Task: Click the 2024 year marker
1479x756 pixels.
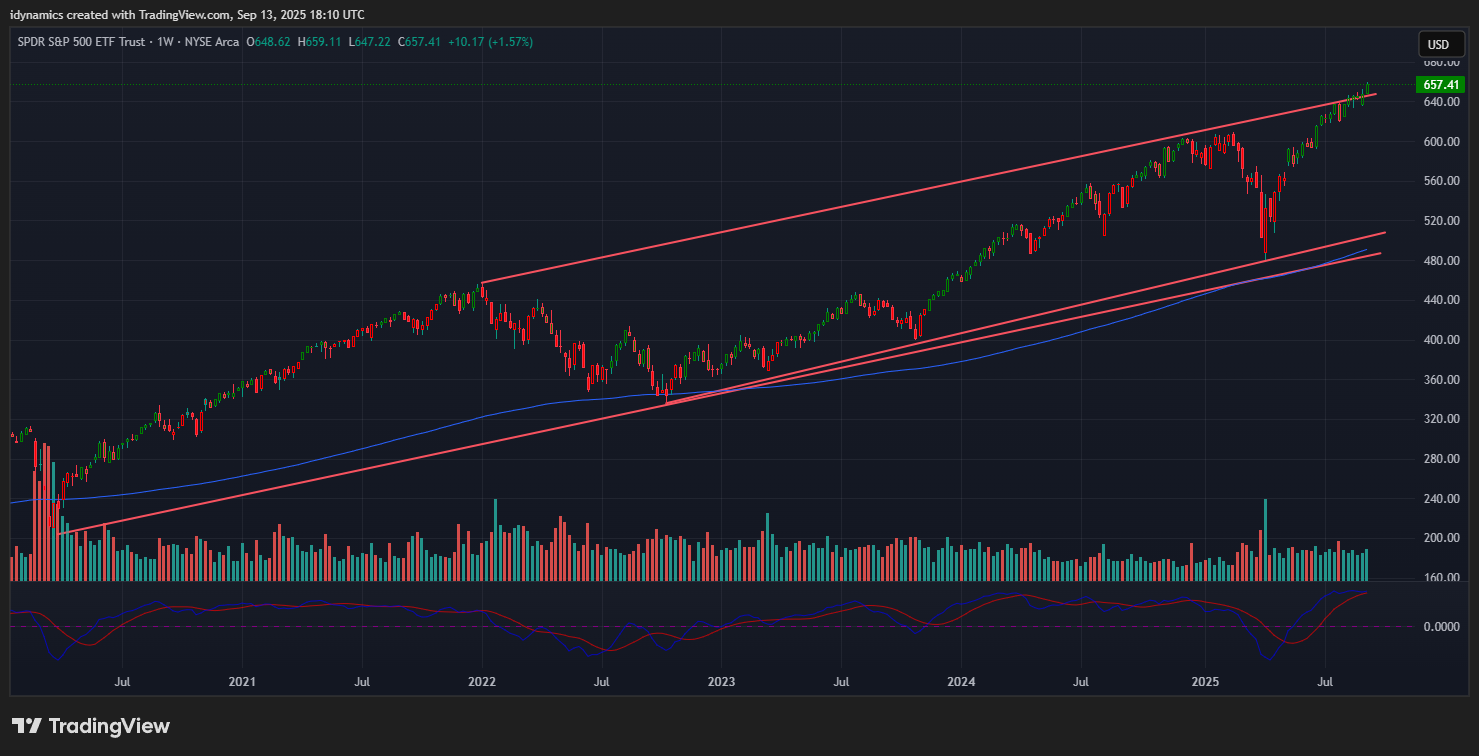Action: (x=961, y=682)
